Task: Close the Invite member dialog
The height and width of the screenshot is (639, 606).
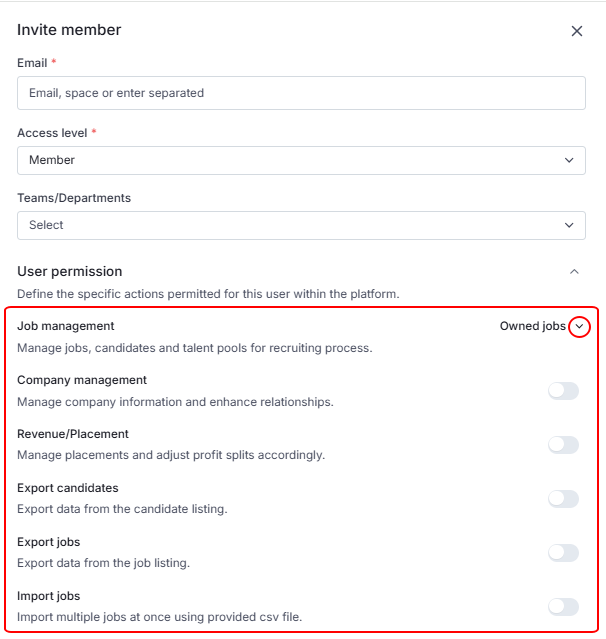Action: [577, 31]
